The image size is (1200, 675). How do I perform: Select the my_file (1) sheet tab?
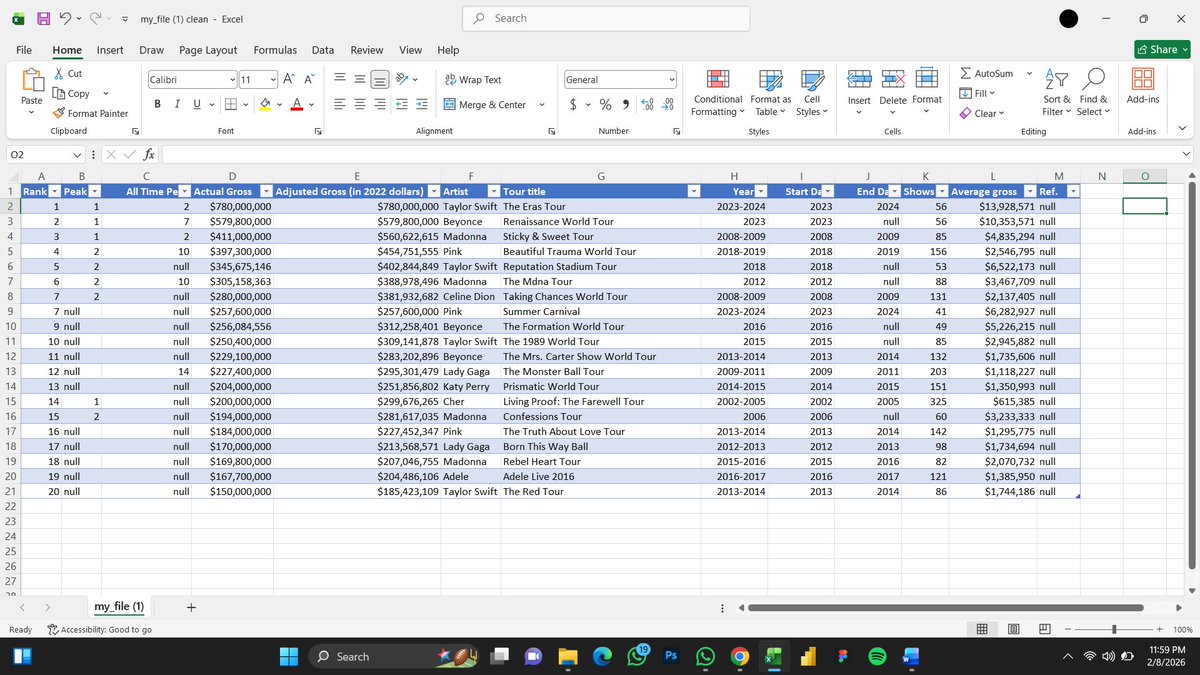(x=119, y=607)
